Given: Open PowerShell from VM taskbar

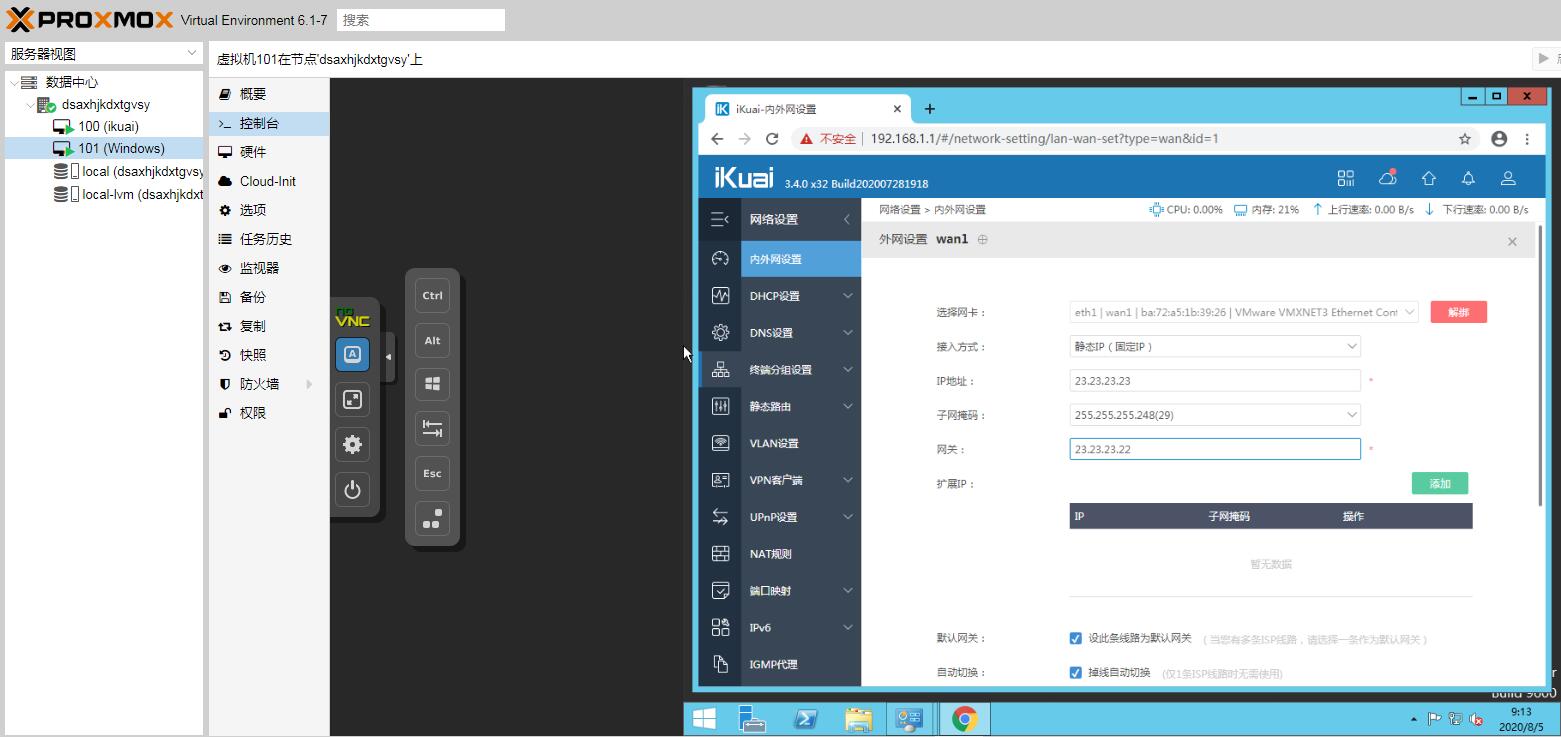Looking at the screenshot, I should (807, 719).
